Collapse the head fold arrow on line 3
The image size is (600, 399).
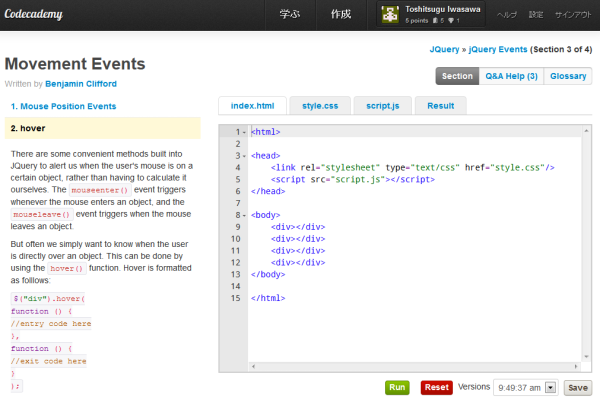click(x=245, y=156)
